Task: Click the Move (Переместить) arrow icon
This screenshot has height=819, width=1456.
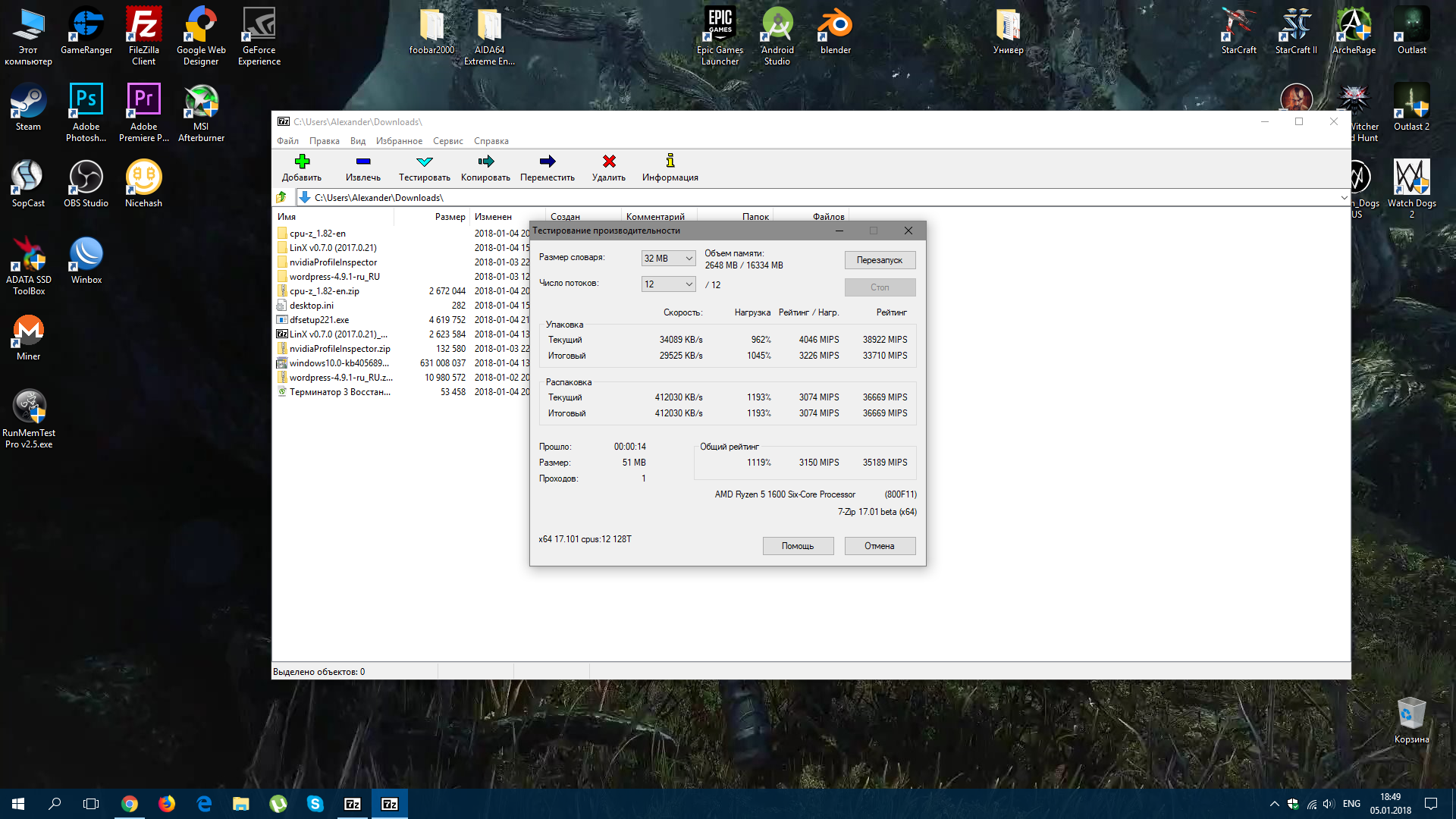Action: click(547, 162)
